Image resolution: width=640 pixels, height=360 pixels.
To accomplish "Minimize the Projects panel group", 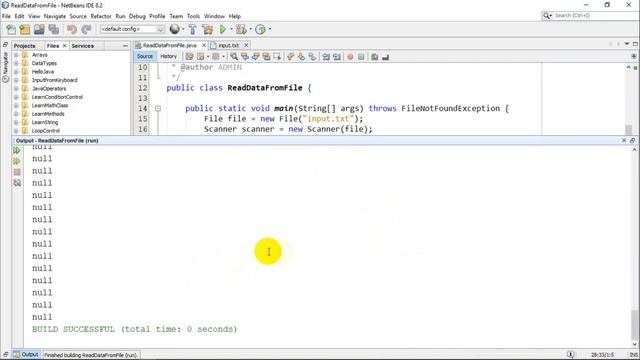I will coord(125,46).
